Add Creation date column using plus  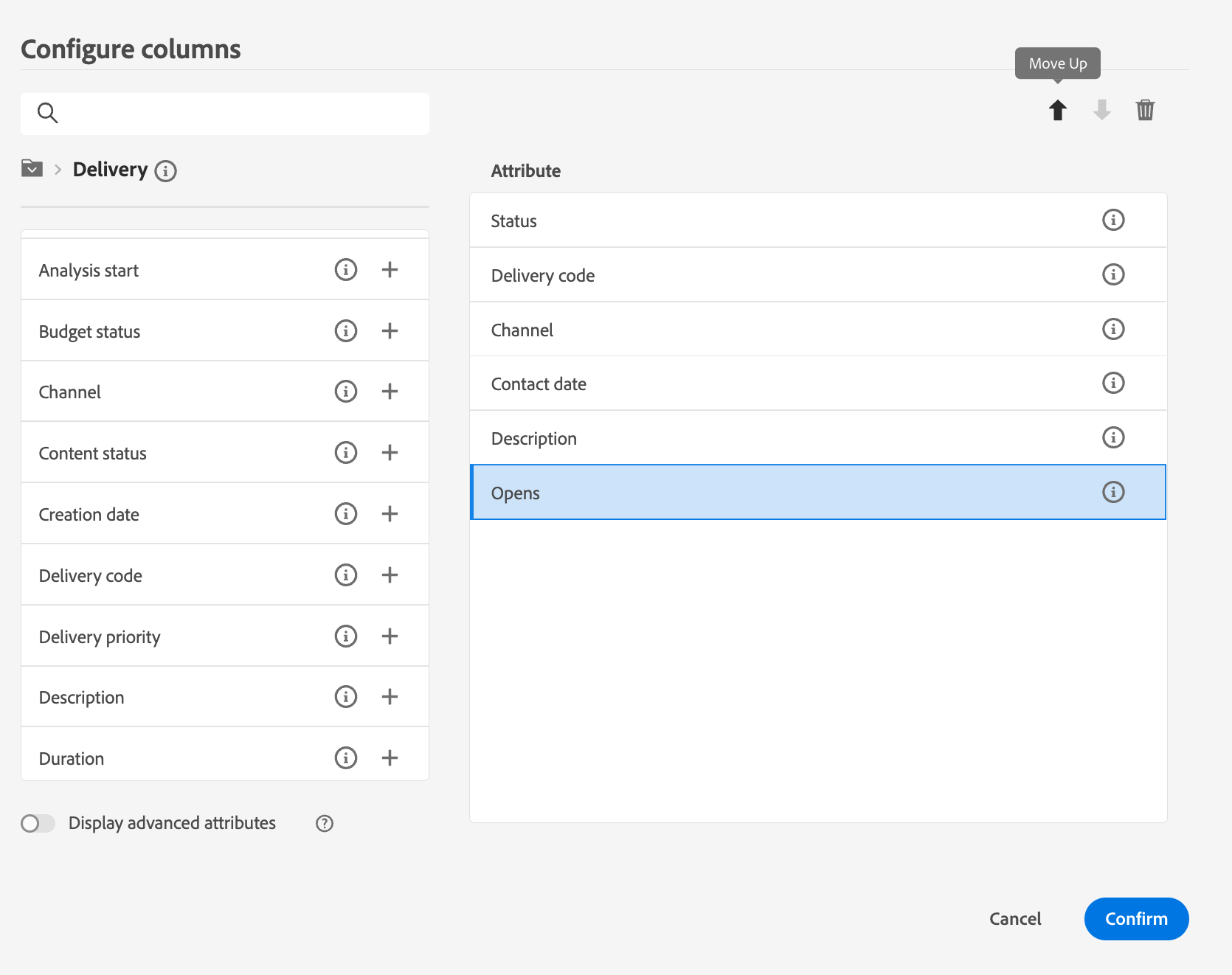(x=390, y=514)
